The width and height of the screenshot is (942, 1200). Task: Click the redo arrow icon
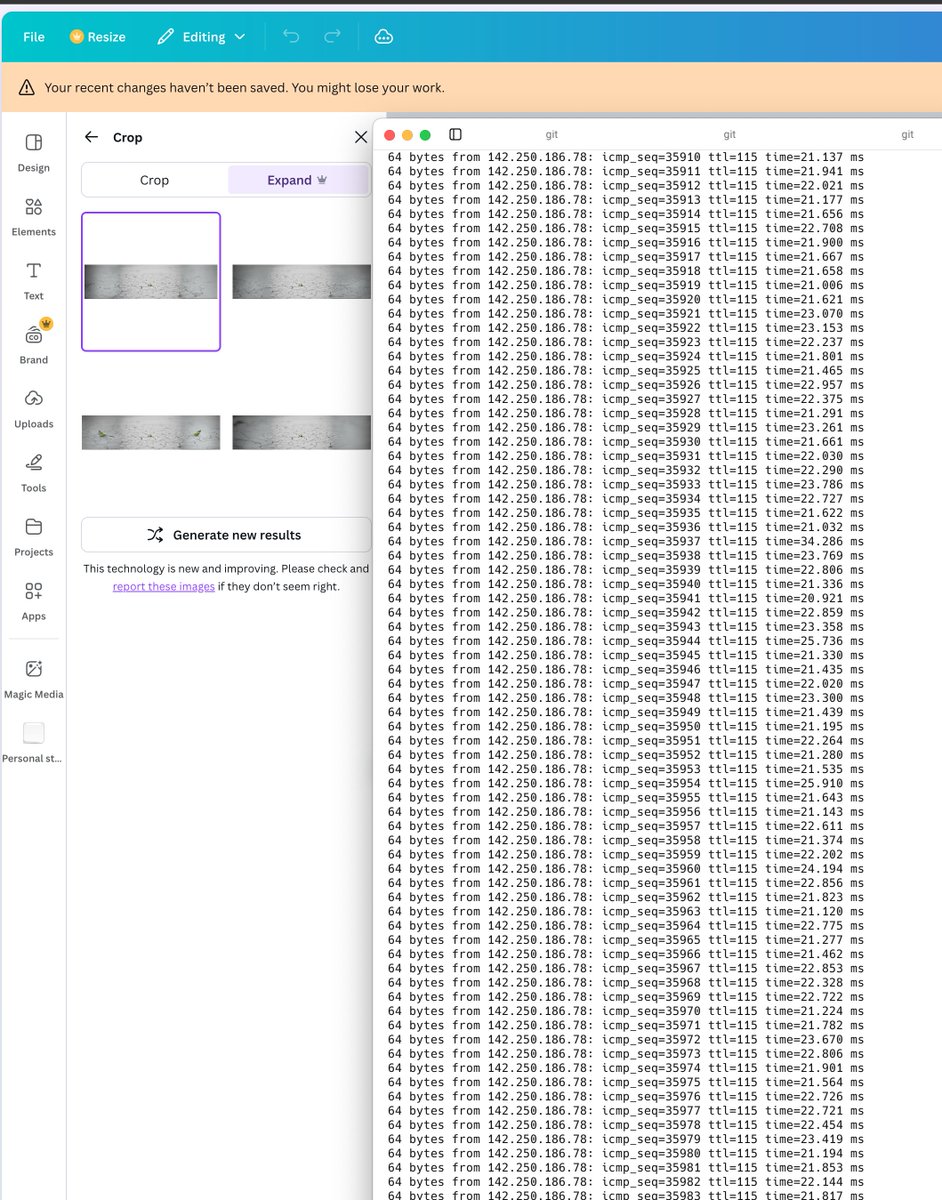(x=332, y=37)
